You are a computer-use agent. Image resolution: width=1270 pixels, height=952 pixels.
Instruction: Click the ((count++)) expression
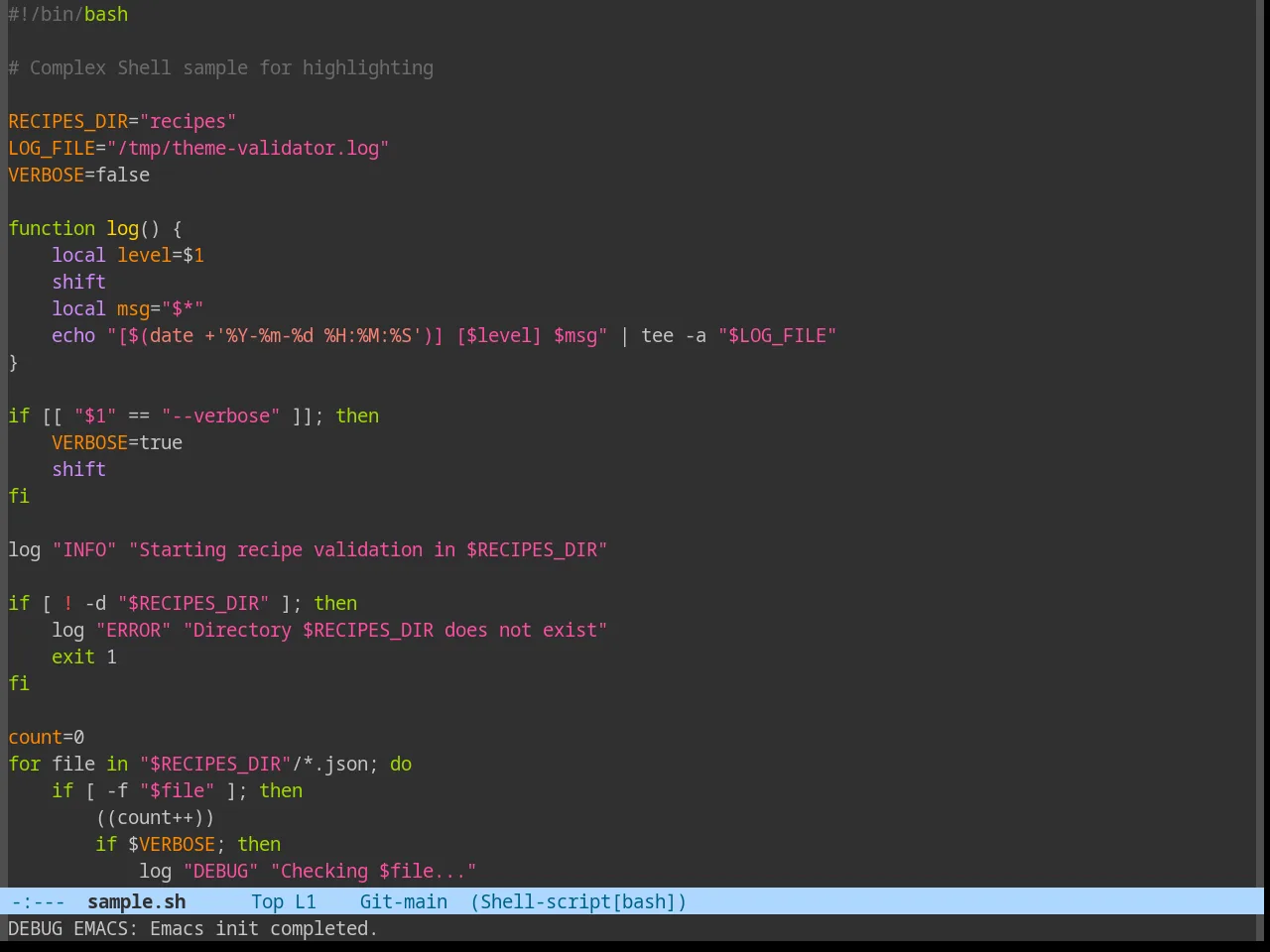click(155, 817)
